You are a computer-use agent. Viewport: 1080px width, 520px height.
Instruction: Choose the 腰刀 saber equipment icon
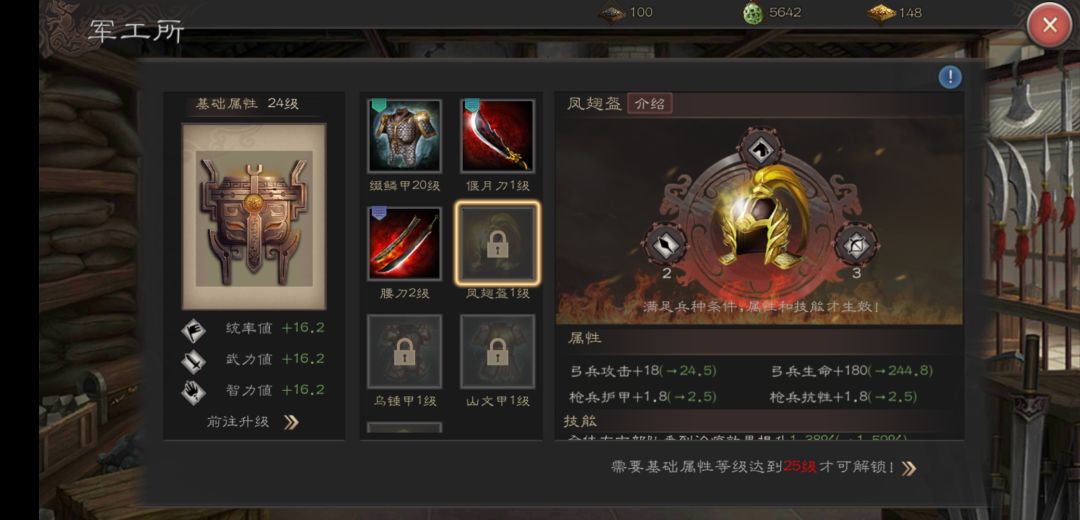click(404, 244)
